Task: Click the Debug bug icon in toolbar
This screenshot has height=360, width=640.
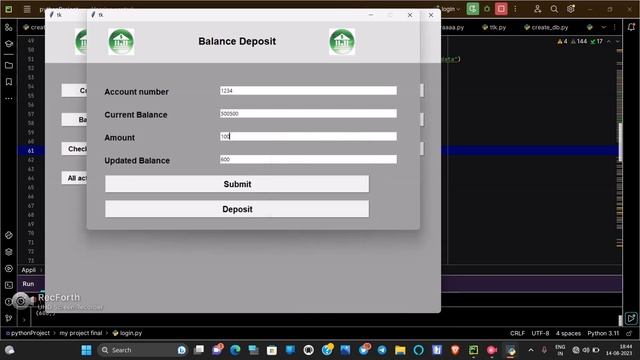Action: click(487, 9)
